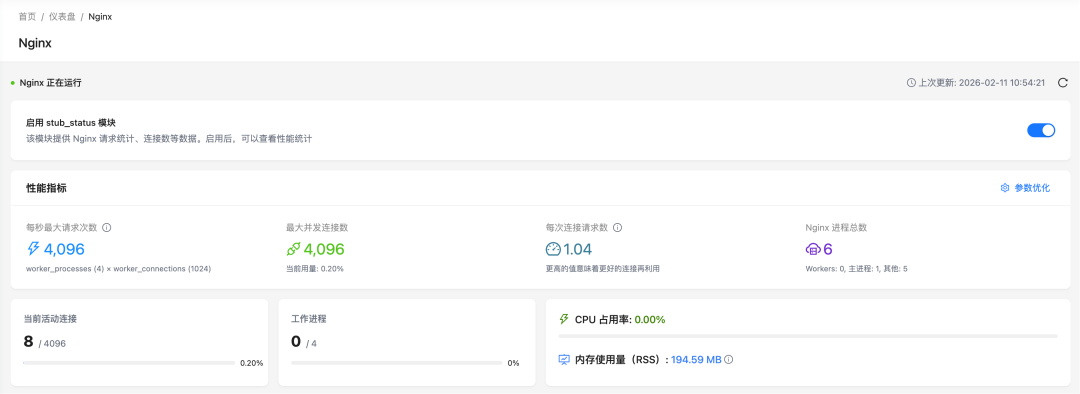Click the lightning icon next to 4,096 requests

(x=33, y=249)
